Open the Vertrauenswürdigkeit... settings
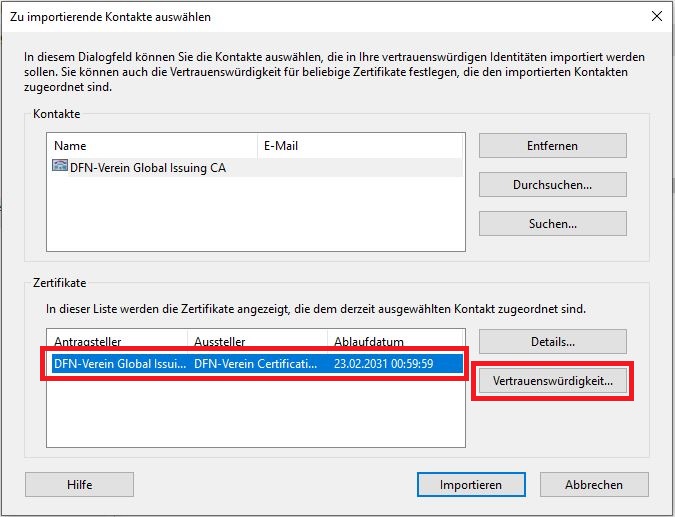675x517 pixels. (552, 381)
